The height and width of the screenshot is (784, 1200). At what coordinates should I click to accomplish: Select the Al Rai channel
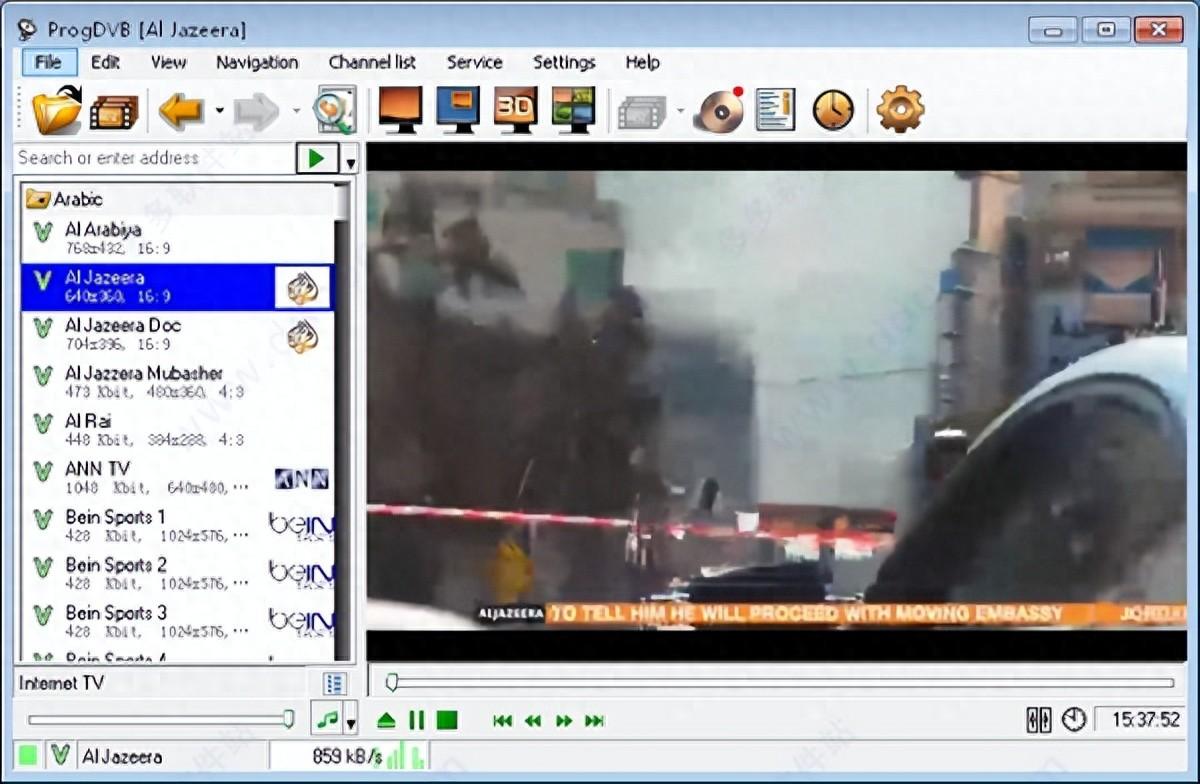[x=178, y=430]
